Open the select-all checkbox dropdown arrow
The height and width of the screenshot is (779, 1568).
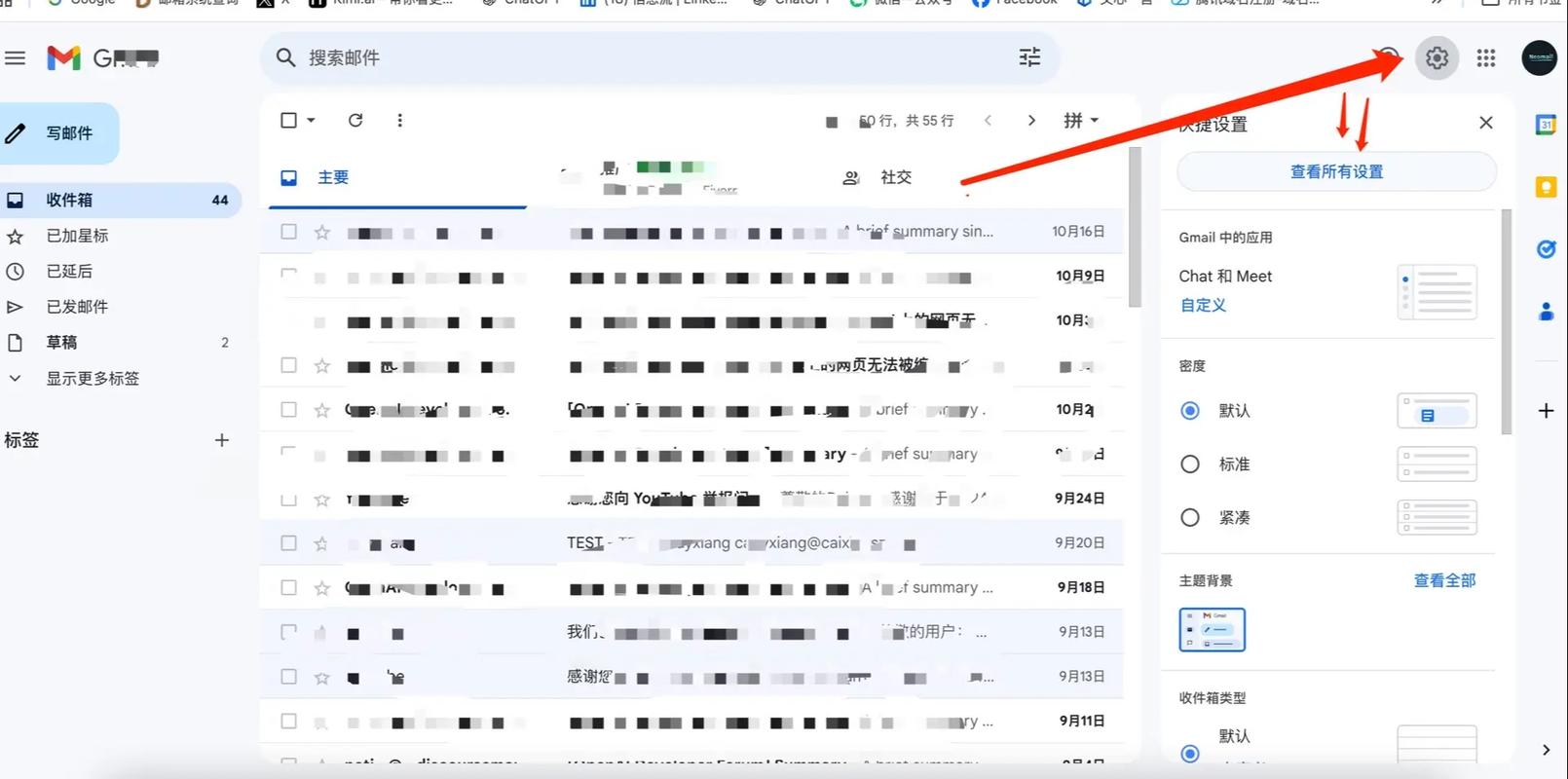312,121
